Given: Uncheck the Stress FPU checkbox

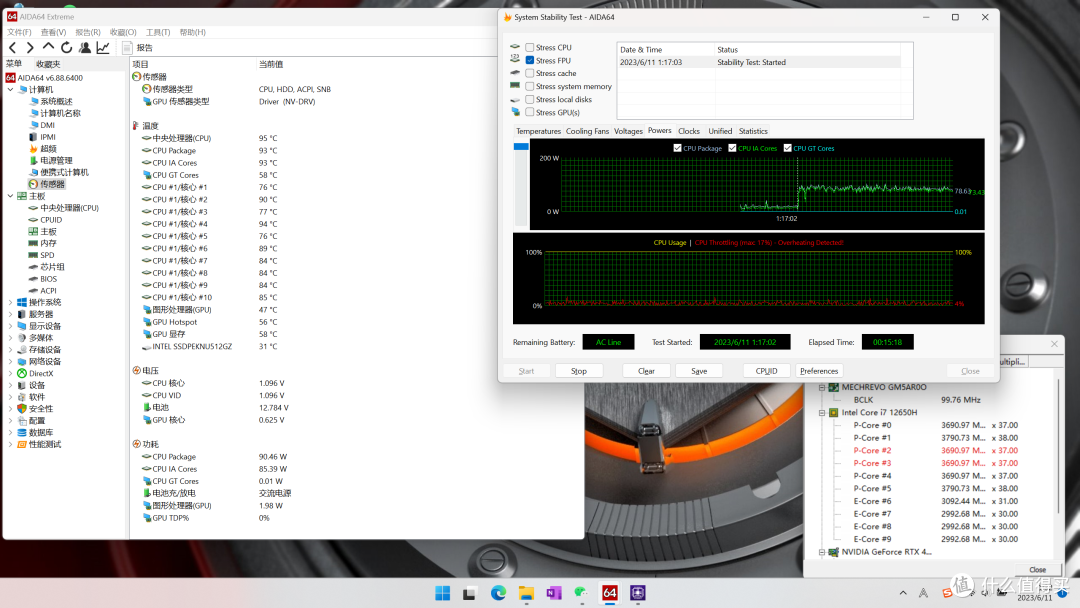Looking at the screenshot, I should coord(530,61).
